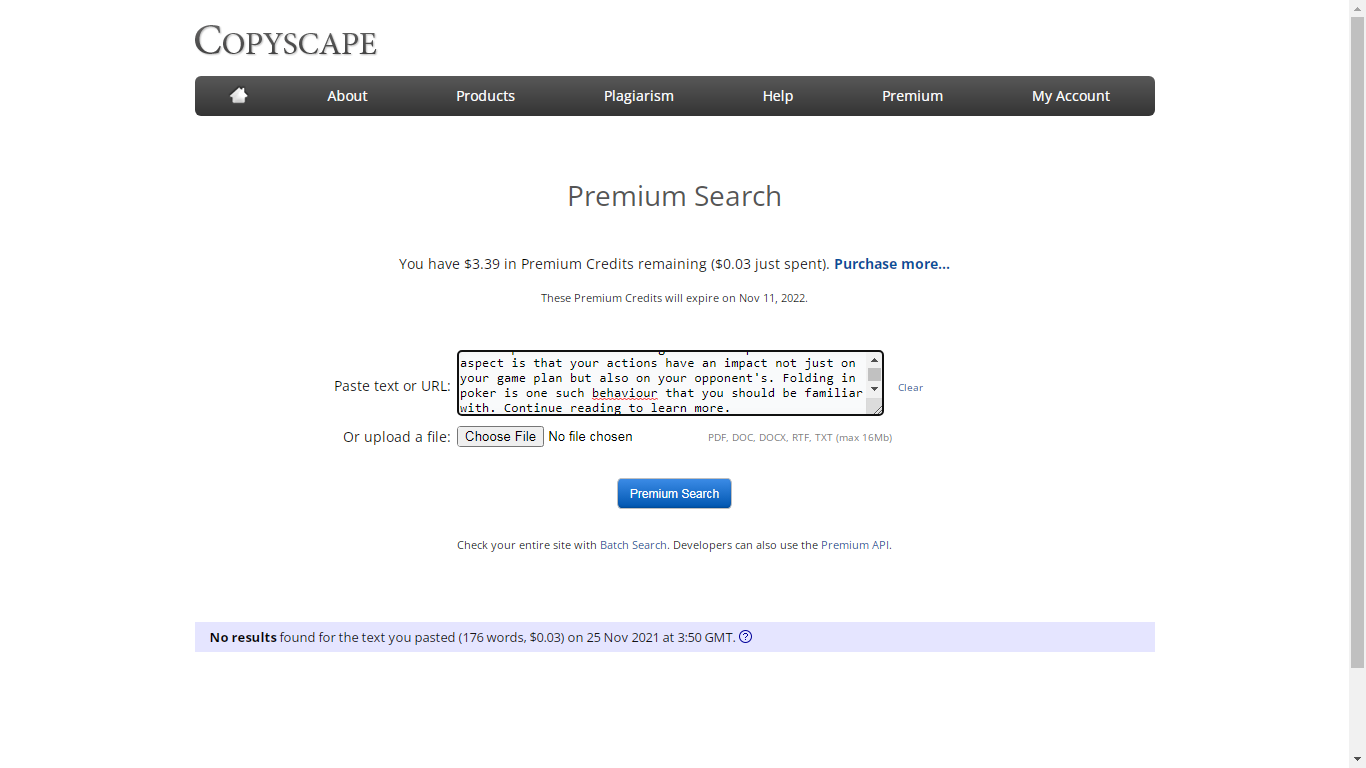Image resolution: width=1366 pixels, height=768 pixels.
Task: Click the Premium Search button
Action: 674,493
